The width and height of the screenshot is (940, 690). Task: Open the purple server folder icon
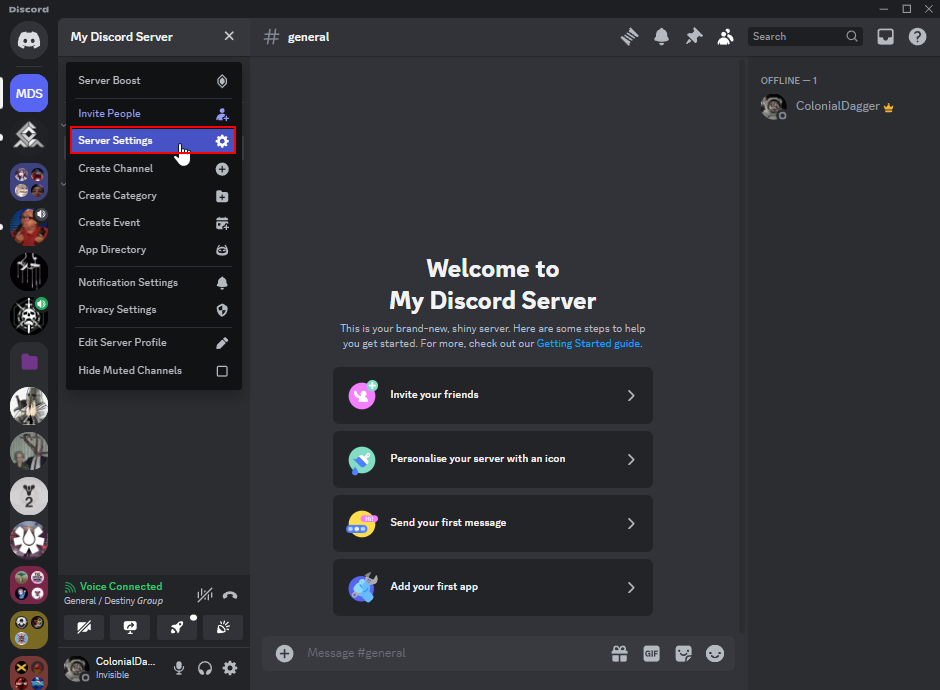pos(29,361)
